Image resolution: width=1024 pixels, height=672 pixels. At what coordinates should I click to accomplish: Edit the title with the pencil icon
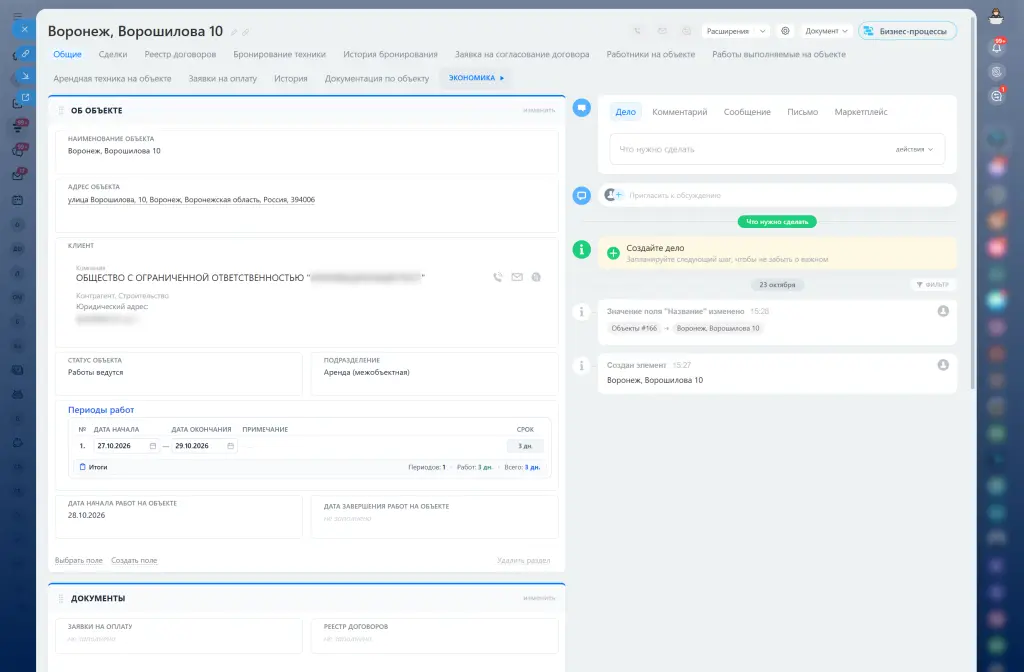click(234, 32)
